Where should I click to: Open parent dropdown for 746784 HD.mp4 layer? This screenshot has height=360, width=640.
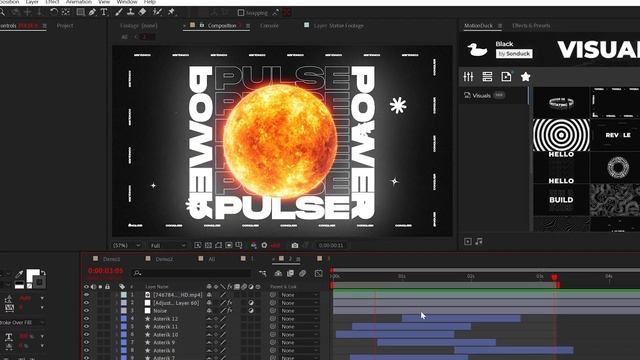coord(299,295)
